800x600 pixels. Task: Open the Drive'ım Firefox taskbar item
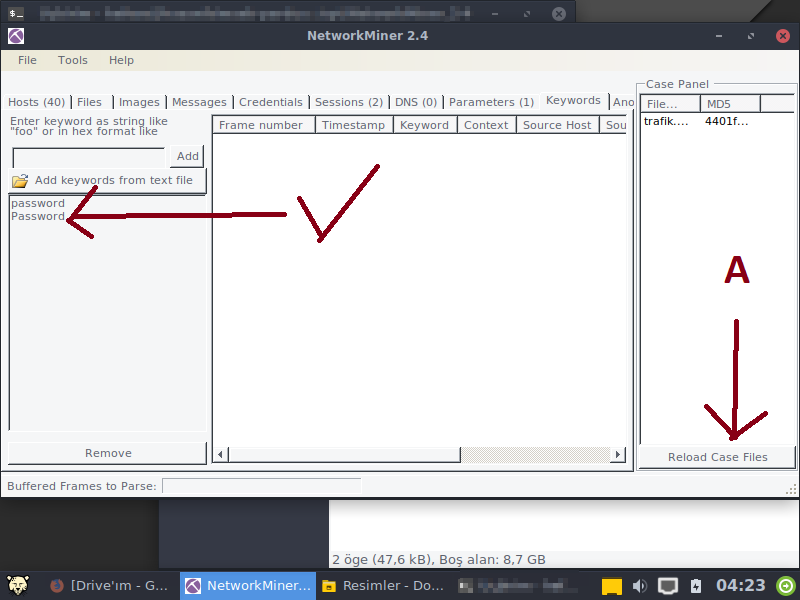click(109, 585)
